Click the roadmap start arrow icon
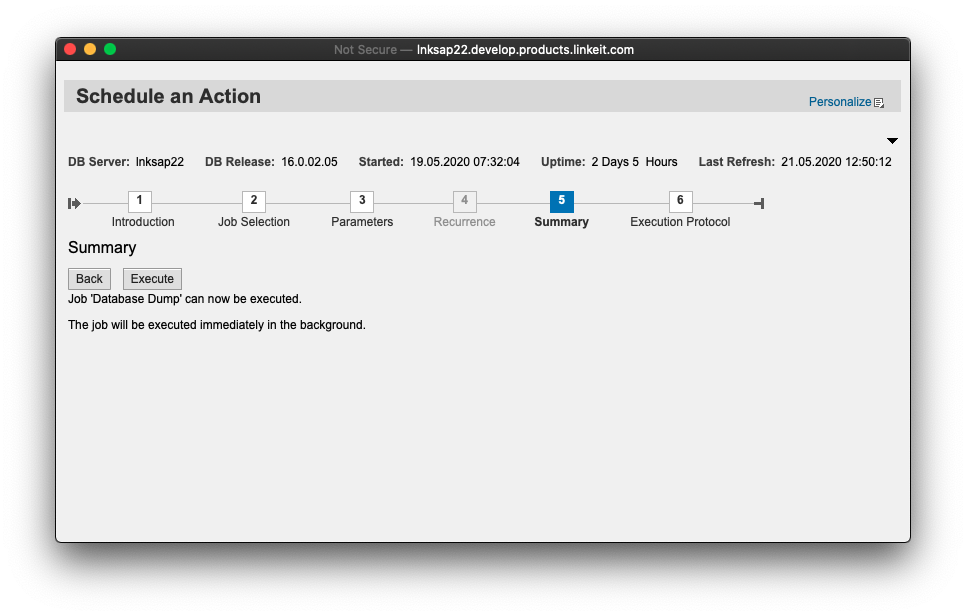Viewport: 966px width, 616px height. pyautogui.click(x=74, y=203)
